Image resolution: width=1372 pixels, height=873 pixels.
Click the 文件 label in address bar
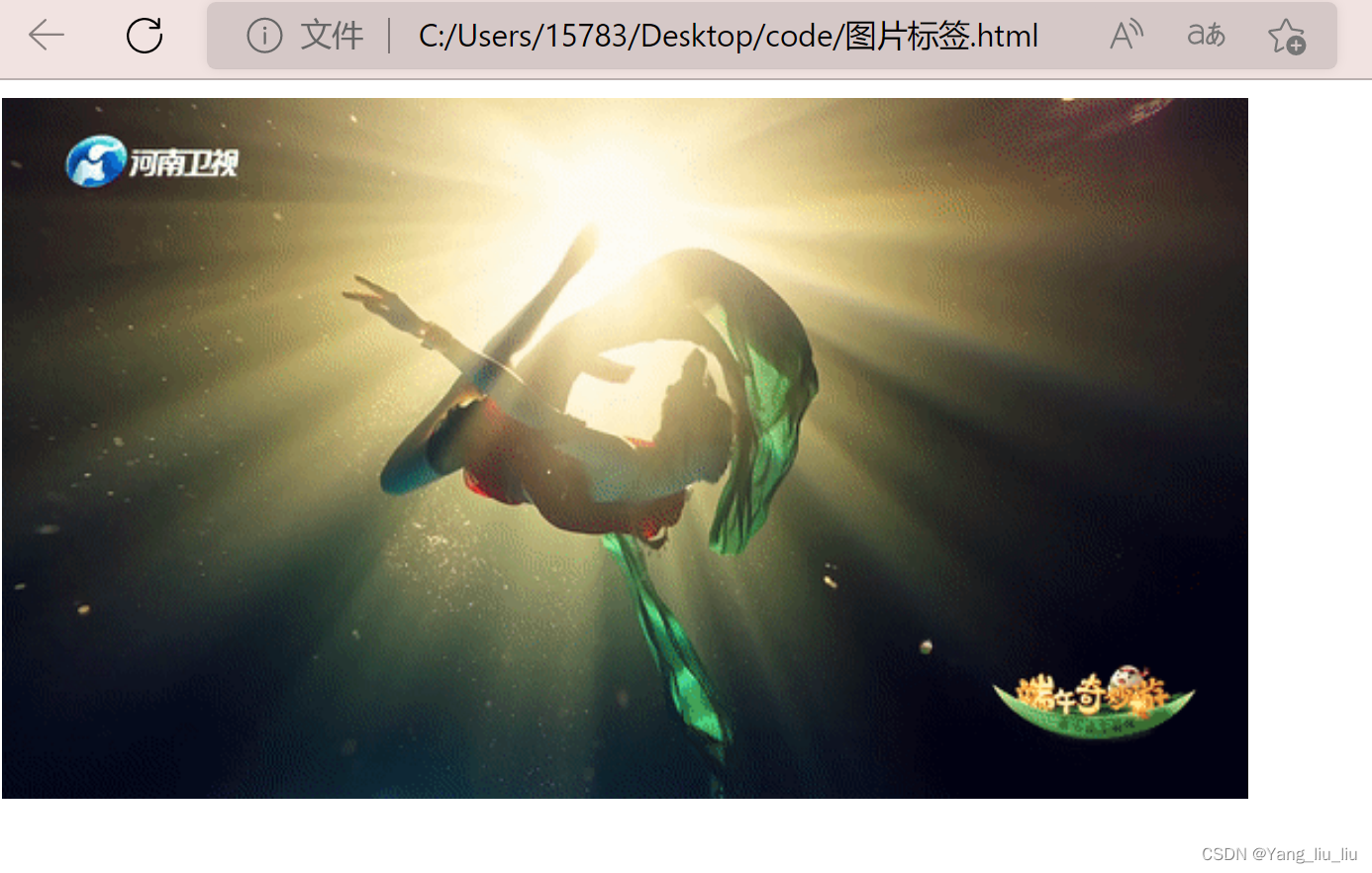pyautogui.click(x=332, y=36)
